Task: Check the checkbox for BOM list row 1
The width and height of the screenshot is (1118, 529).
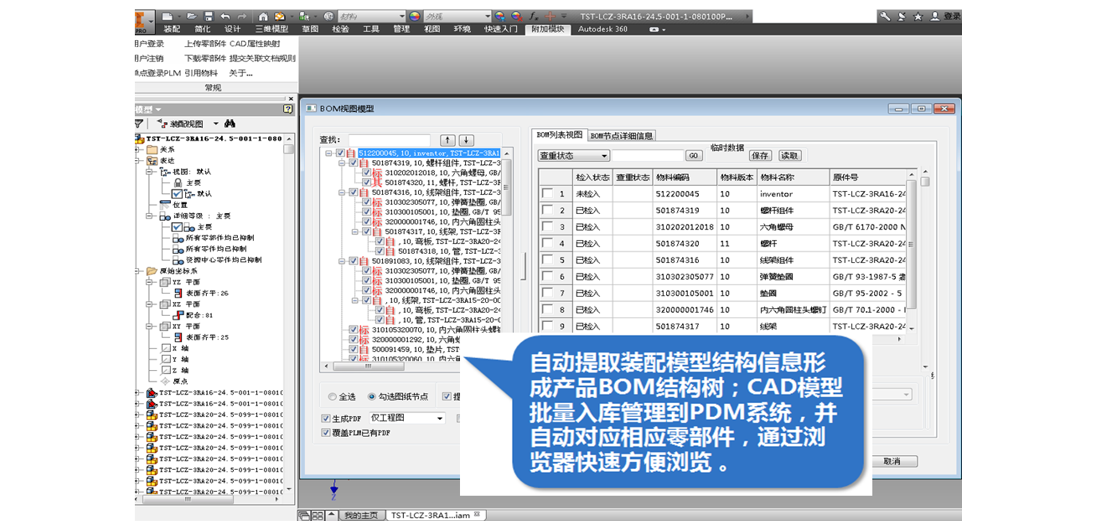Action: [x=546, y=194]
